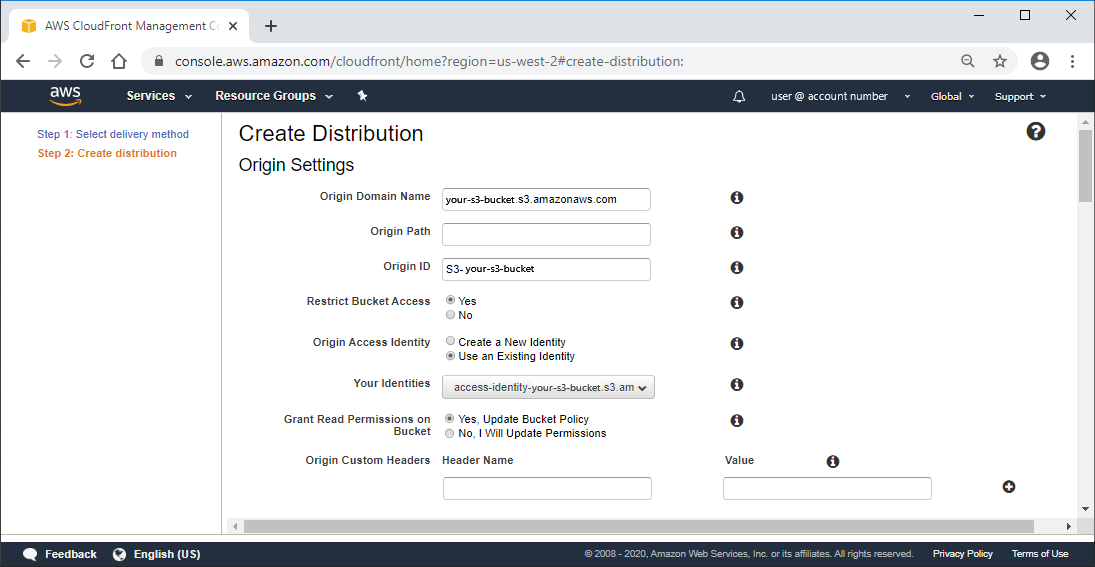The width and height of the screenshot is (1095, 567).
Task: Open the zoom magnifier in address bar
Action: tap(967, 61)
